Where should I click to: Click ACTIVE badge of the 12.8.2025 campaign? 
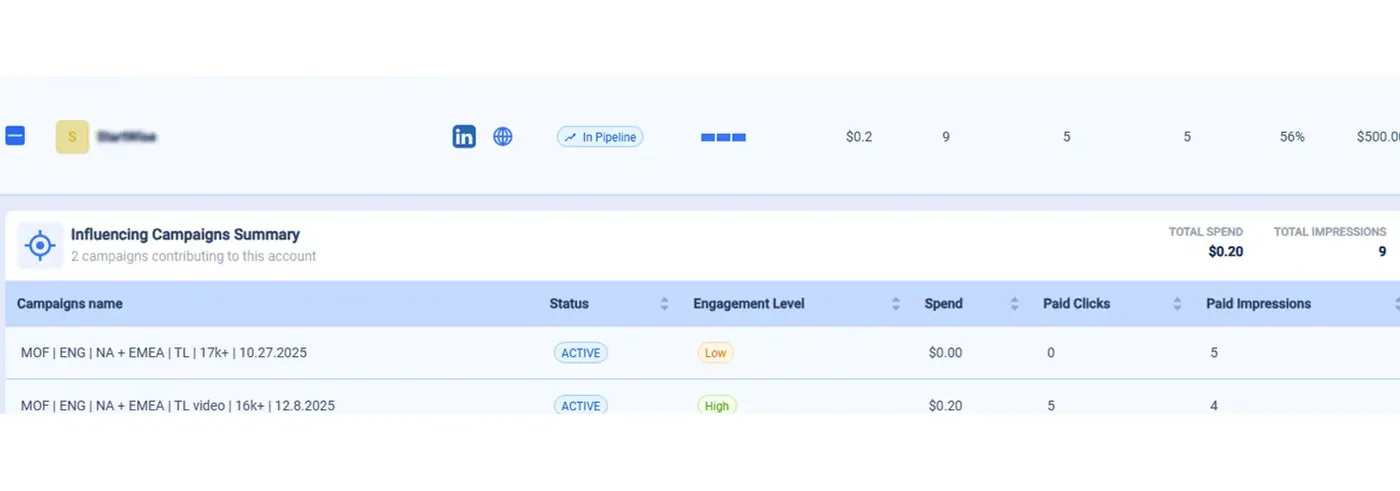coord(580,406)
